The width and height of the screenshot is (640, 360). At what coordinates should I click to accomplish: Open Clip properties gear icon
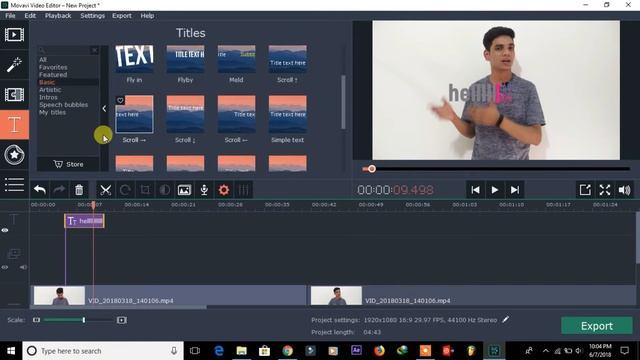pos(224,190)
